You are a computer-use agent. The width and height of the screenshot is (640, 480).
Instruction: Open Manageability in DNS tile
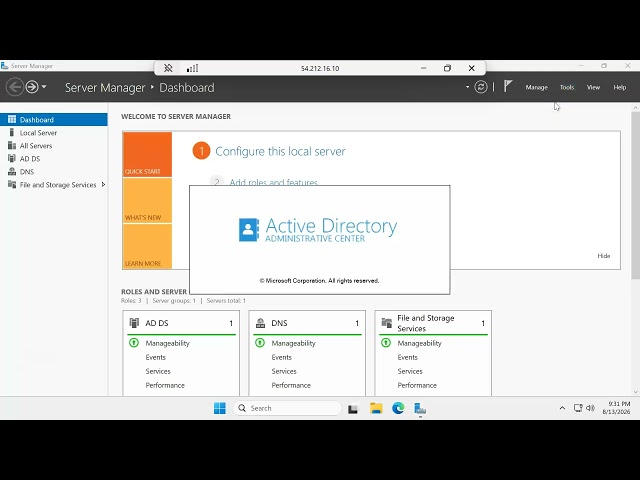coord(293,343)
